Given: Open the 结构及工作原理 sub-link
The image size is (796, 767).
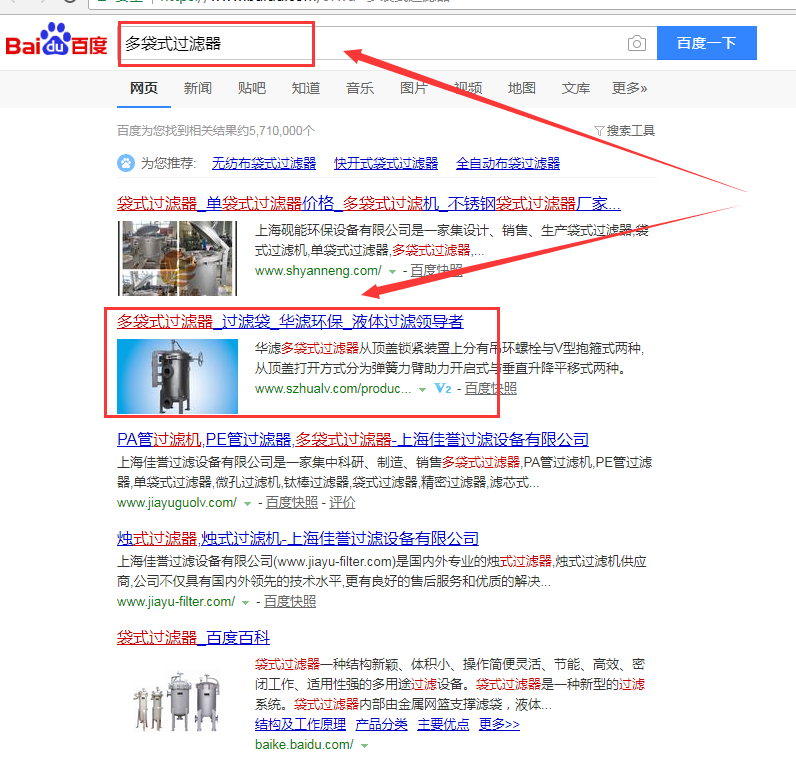Looking at the screenshot, I should click(x=300, y=724).
